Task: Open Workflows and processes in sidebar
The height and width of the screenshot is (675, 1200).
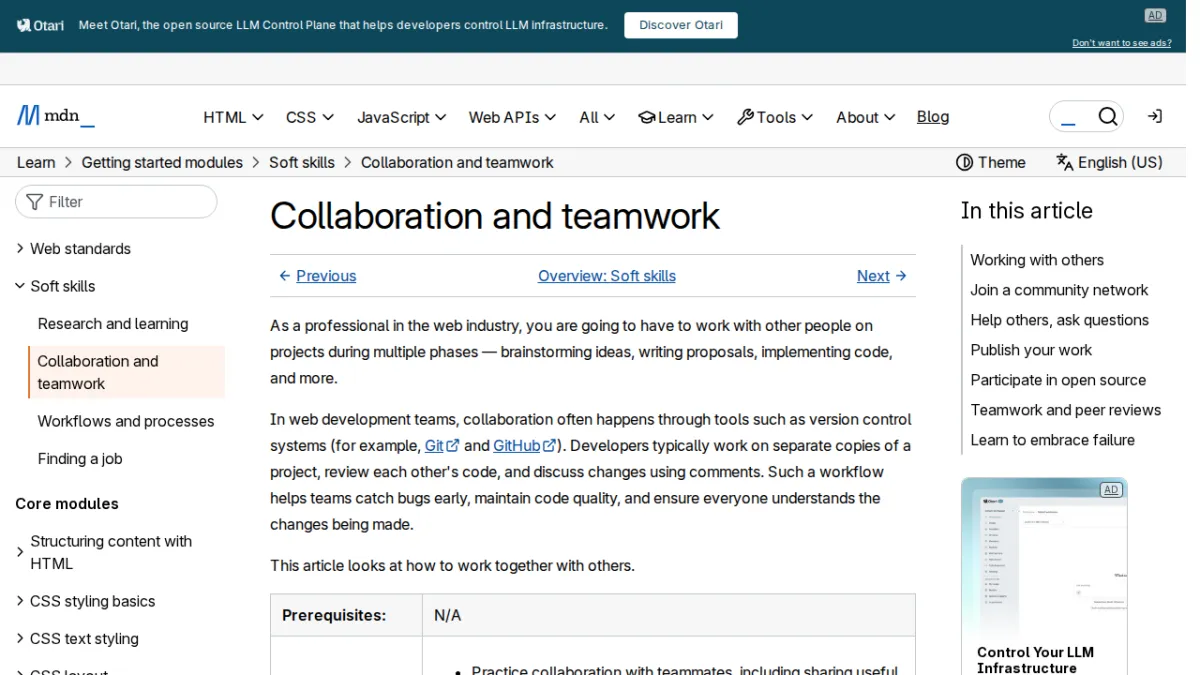Action: click(126, 421)
